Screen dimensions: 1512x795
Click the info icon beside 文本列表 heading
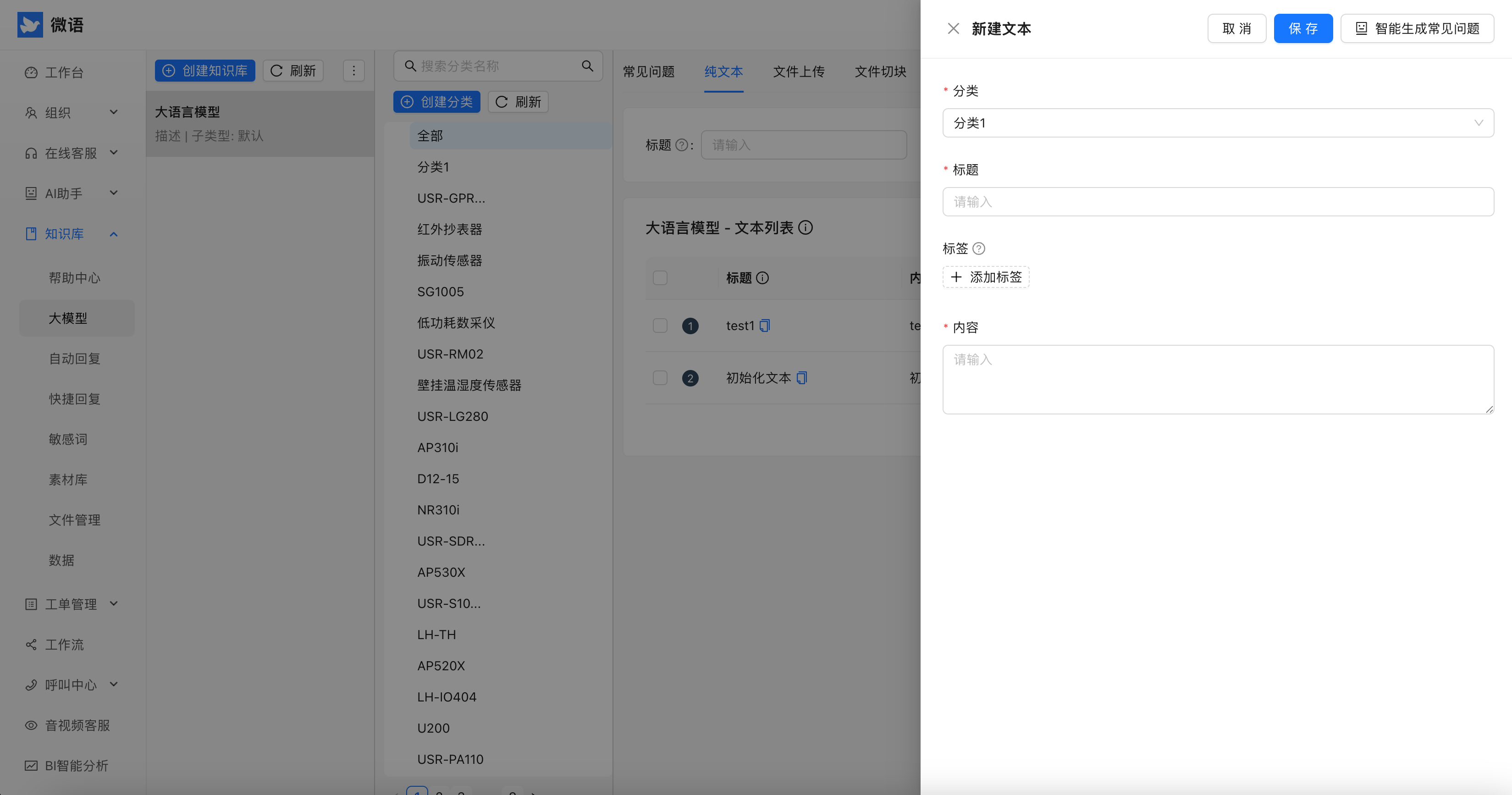click(806, 228)
